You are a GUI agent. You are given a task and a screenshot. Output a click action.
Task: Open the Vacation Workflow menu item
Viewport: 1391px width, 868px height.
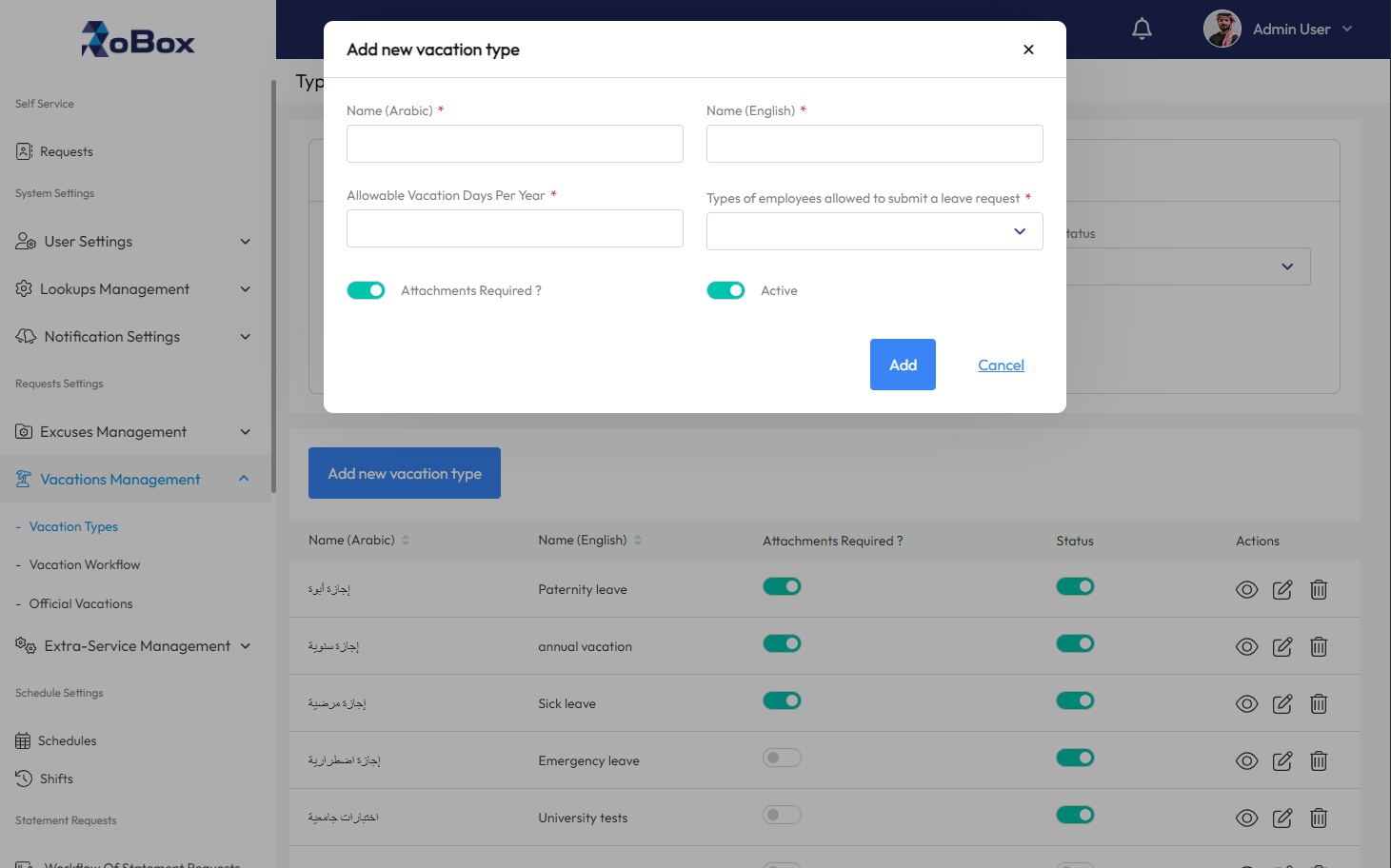85,564
